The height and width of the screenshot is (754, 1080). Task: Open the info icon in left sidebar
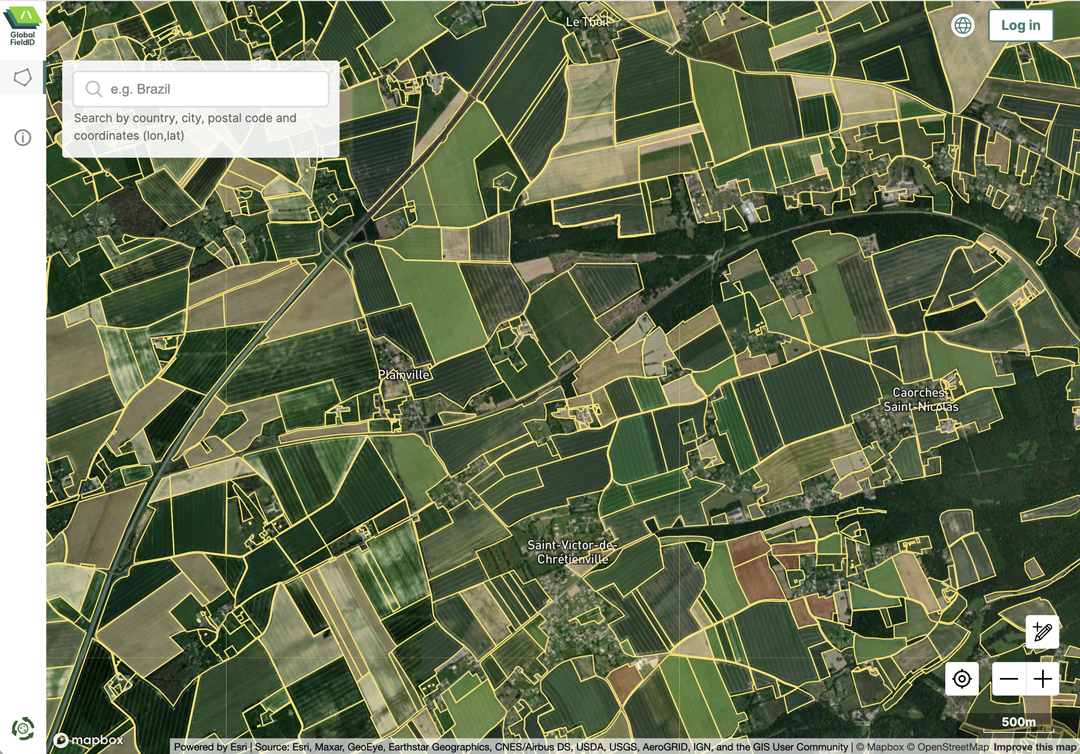(22, 138)
